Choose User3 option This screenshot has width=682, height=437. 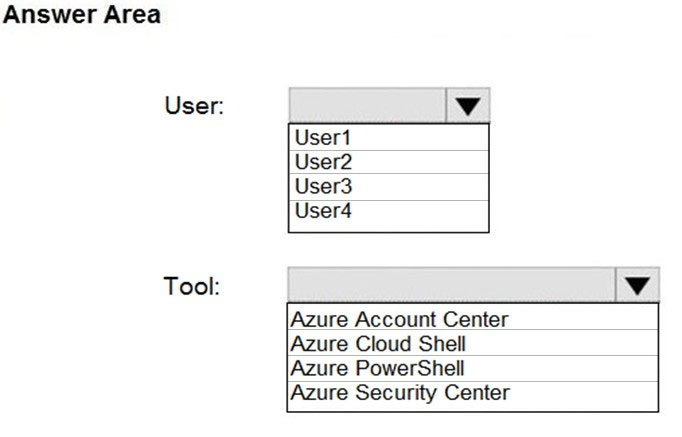pos(388,187)
